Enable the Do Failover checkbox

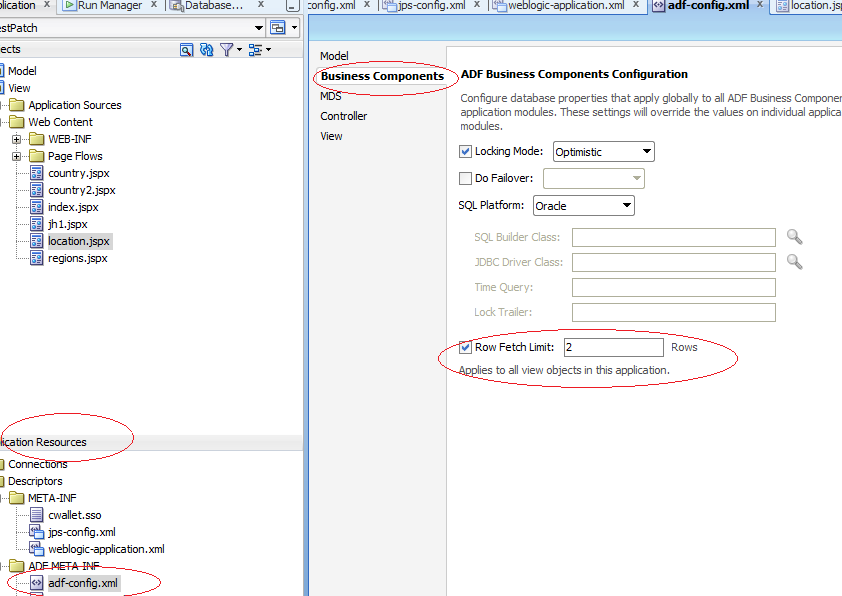point(465,178)
